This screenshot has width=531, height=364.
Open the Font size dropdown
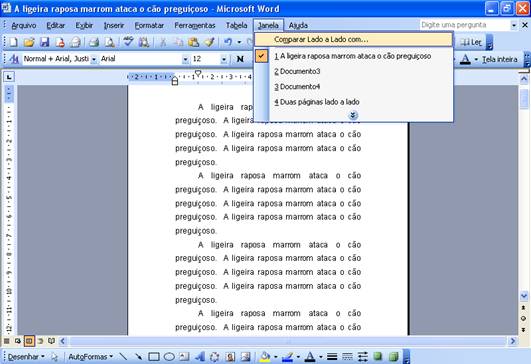click(224, 60)
